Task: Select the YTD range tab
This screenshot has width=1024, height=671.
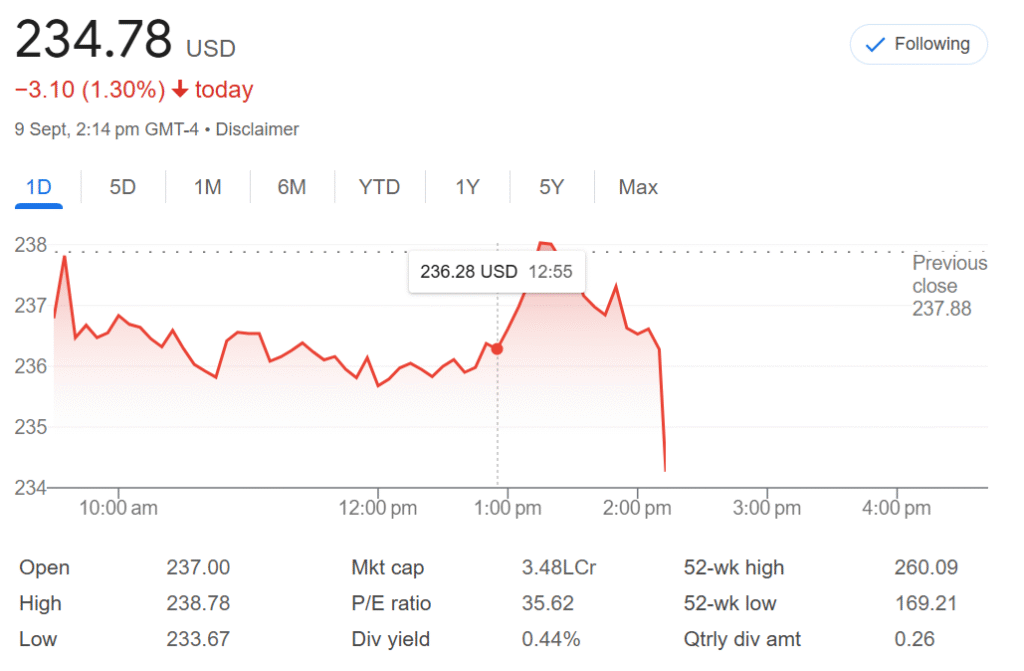Action: coord(379,187)
